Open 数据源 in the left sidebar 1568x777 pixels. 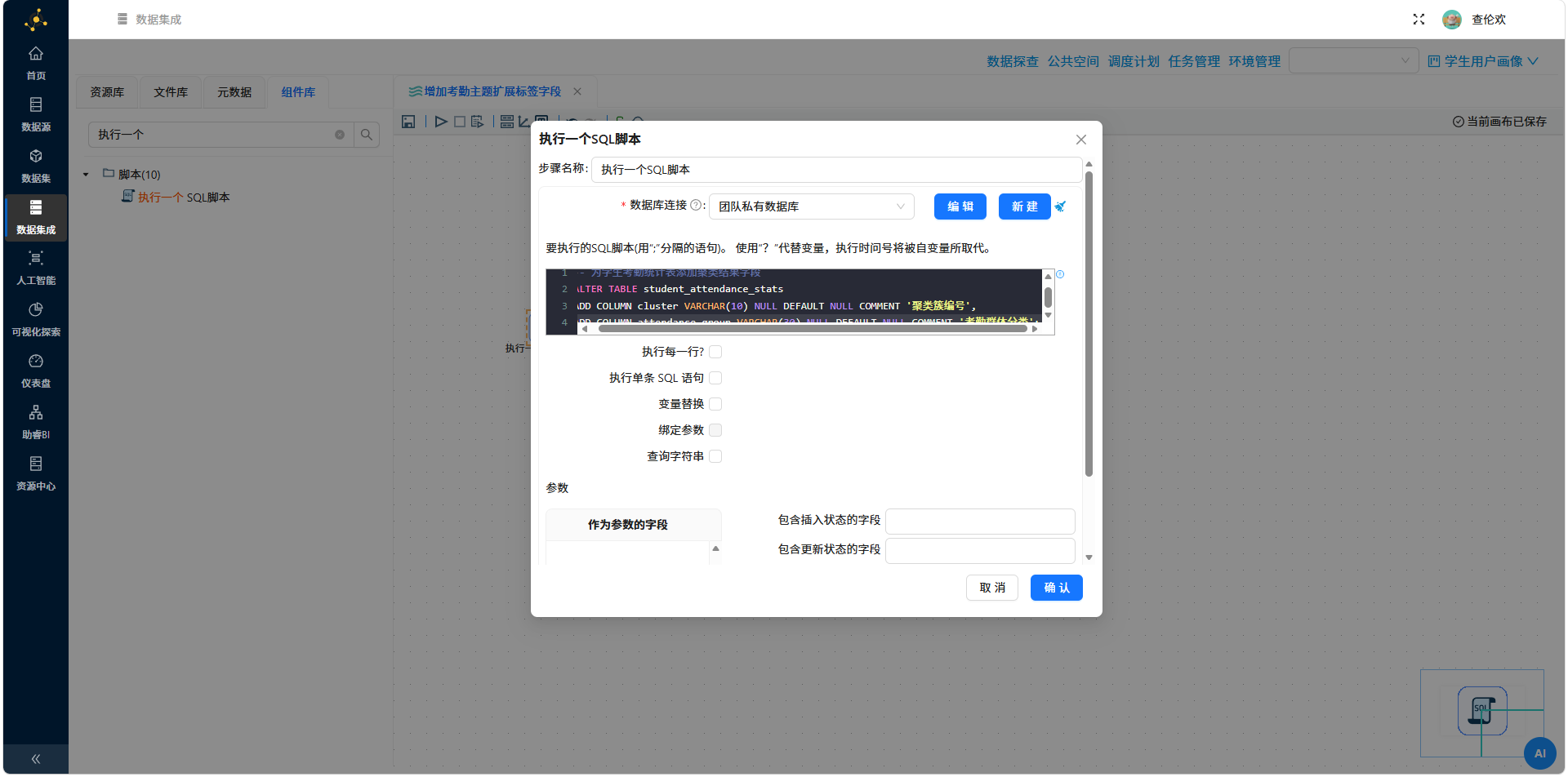36,114
